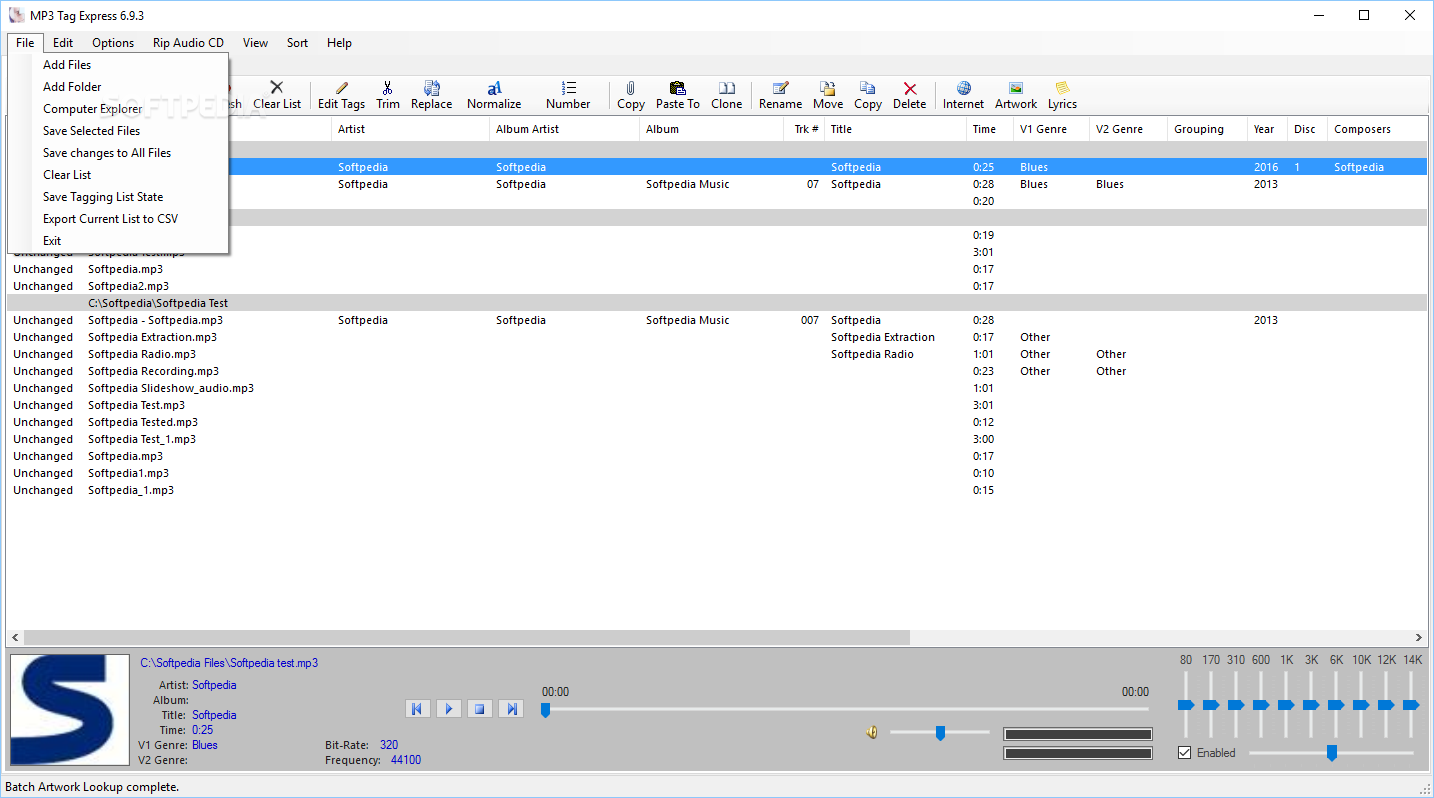This screenshot has width=1434, height=798.
Task: Click the Clear List toolbar icon
Action: click(x=277, y=95)
